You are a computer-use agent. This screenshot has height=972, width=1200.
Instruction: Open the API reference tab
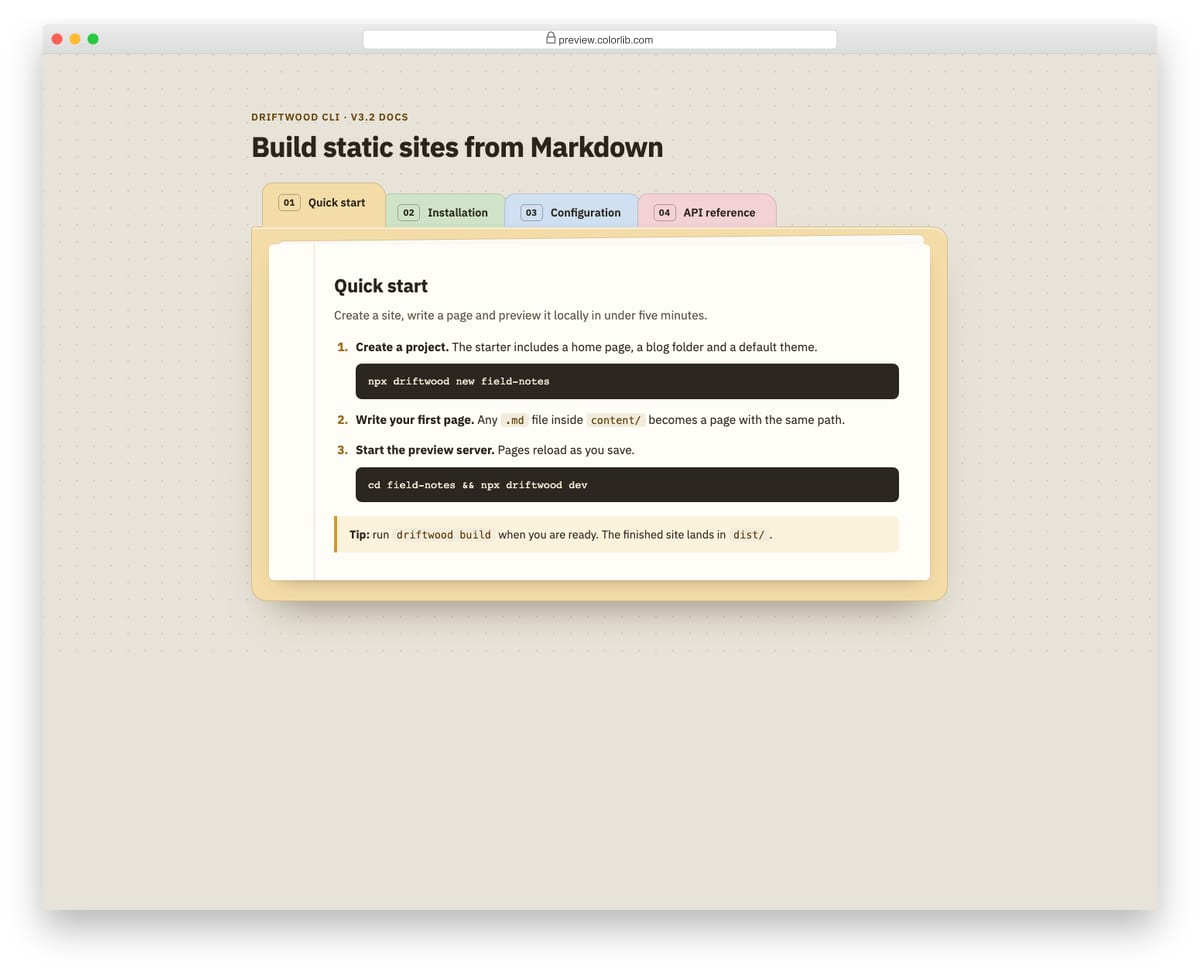tap(706, 212)
